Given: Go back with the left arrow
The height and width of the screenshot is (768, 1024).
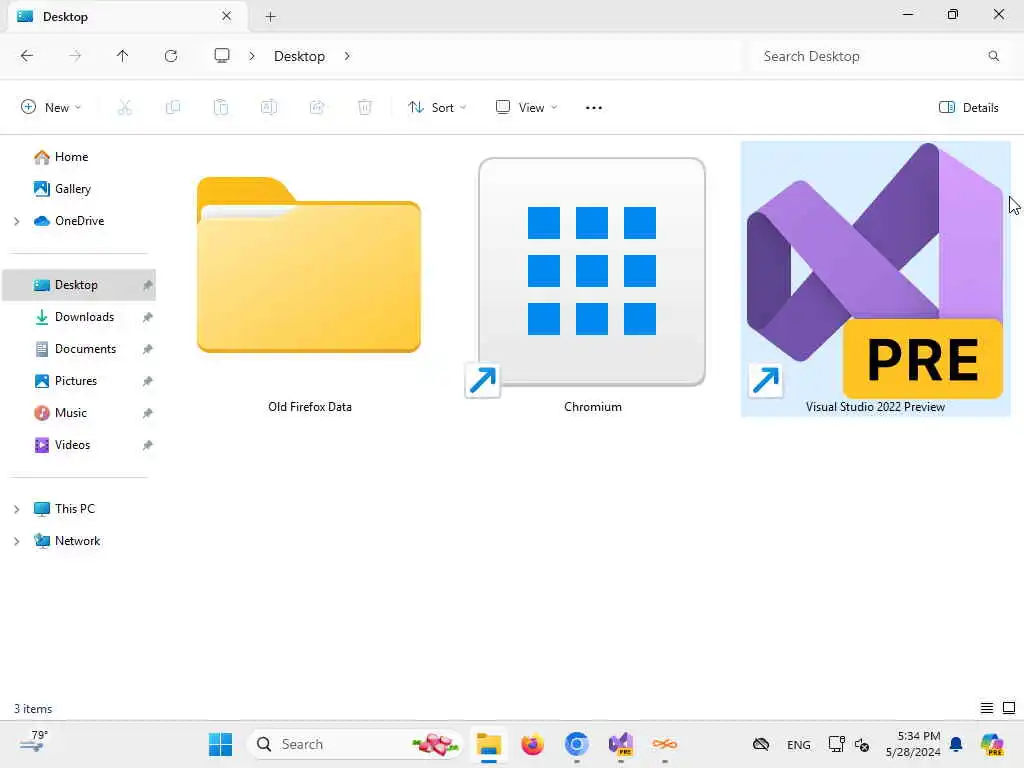Looking at the screenshot, I should click(x=27, y=56).
